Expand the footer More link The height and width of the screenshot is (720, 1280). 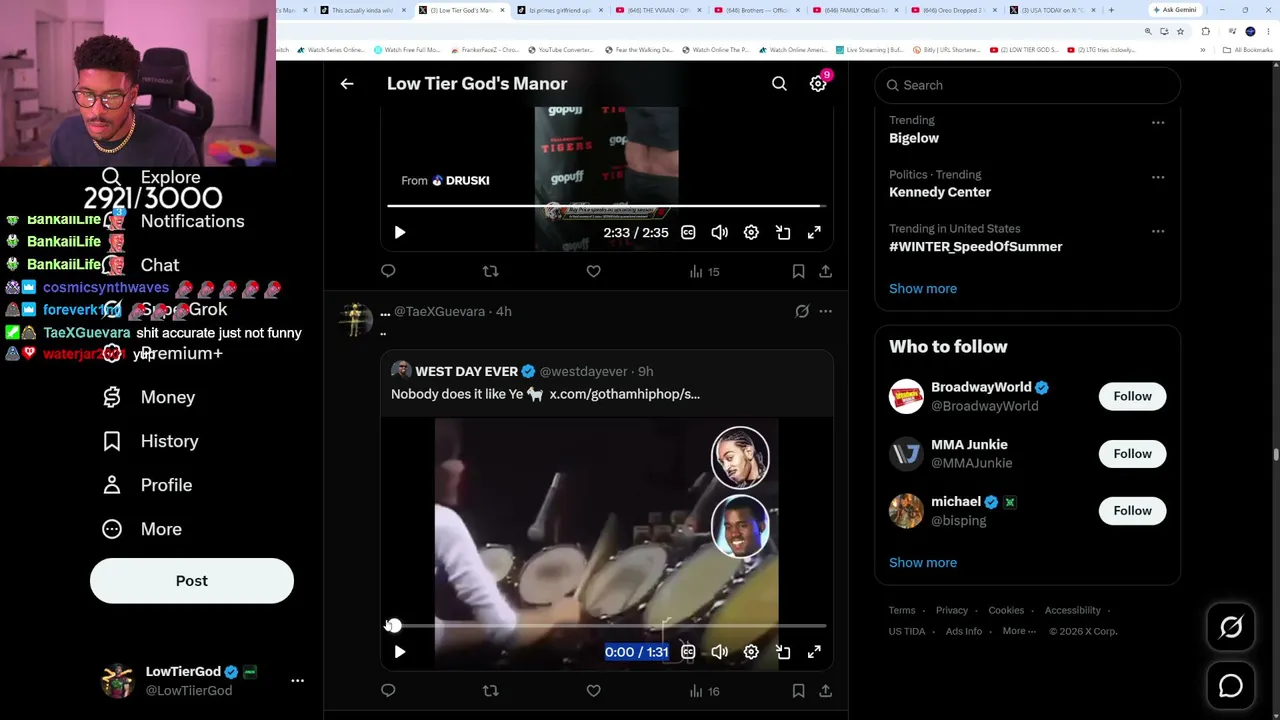1019,631
